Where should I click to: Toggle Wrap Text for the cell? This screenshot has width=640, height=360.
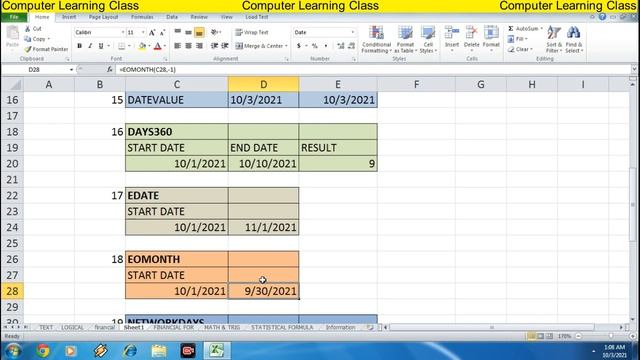tap(252, 32)
